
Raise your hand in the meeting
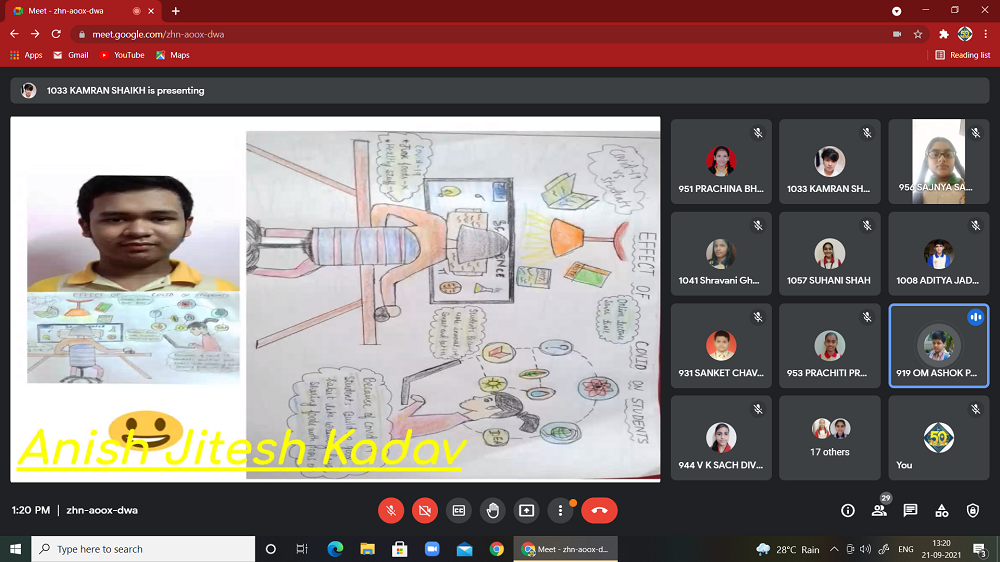(x=493, y=510)
